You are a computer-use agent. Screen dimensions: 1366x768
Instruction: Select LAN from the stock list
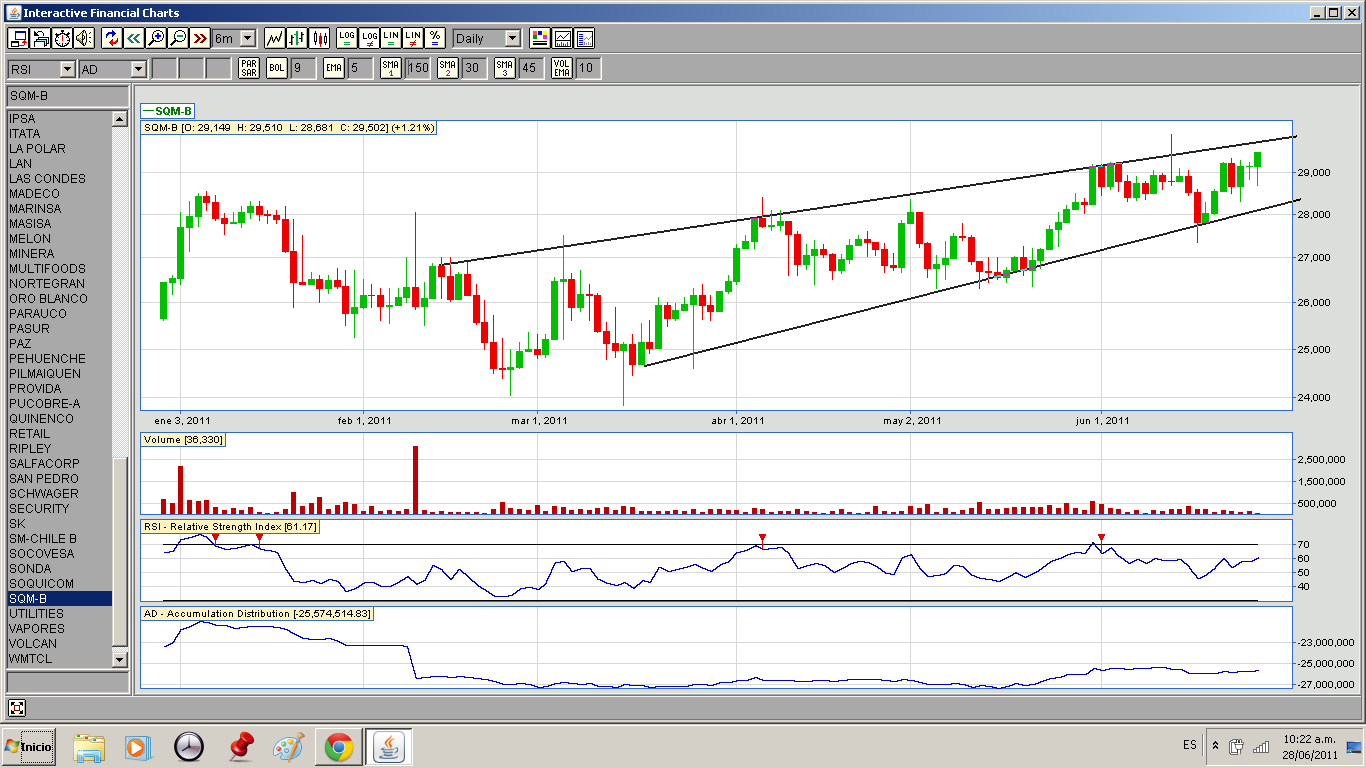(x=20, y=164)
